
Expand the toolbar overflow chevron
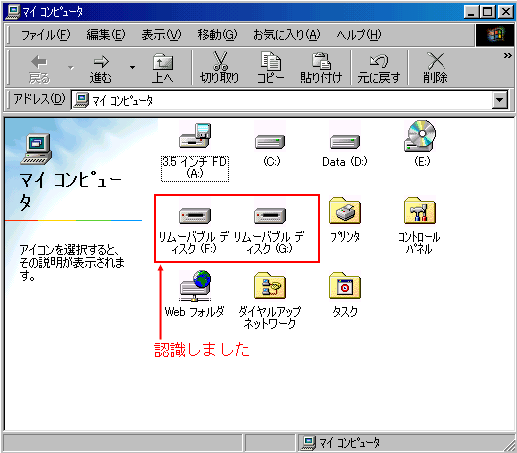point(507,56)
